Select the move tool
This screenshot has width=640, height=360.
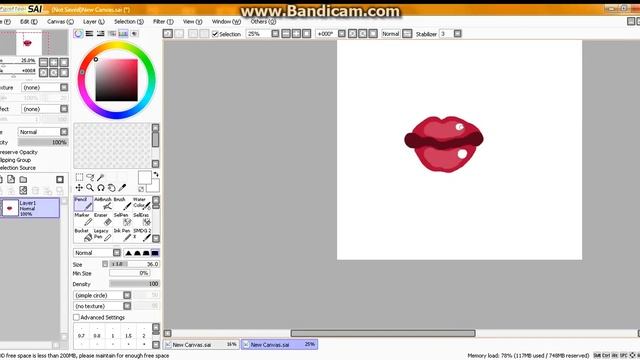click(79, 188)
